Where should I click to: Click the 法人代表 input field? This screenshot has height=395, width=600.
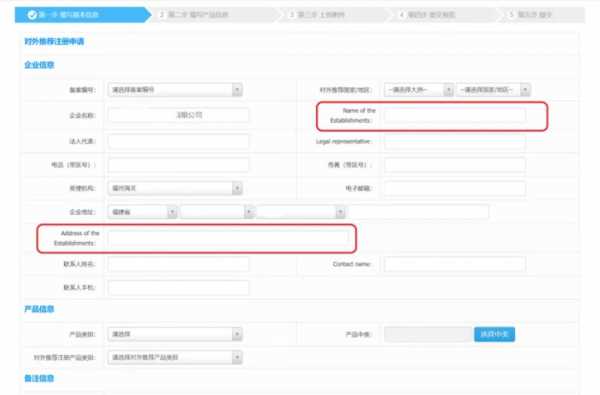point(178,141)
